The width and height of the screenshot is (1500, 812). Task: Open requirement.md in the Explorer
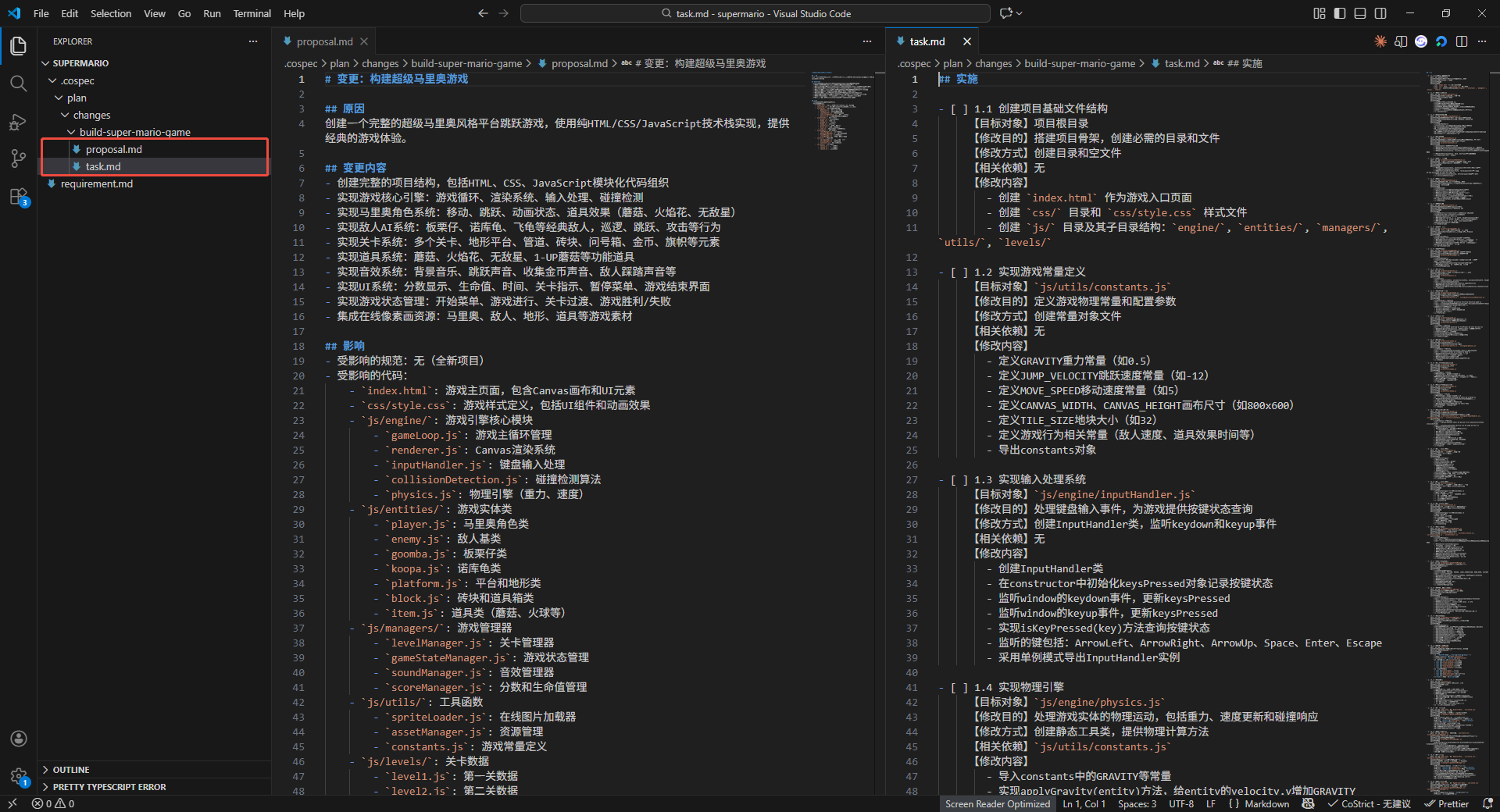pos(97,183)
